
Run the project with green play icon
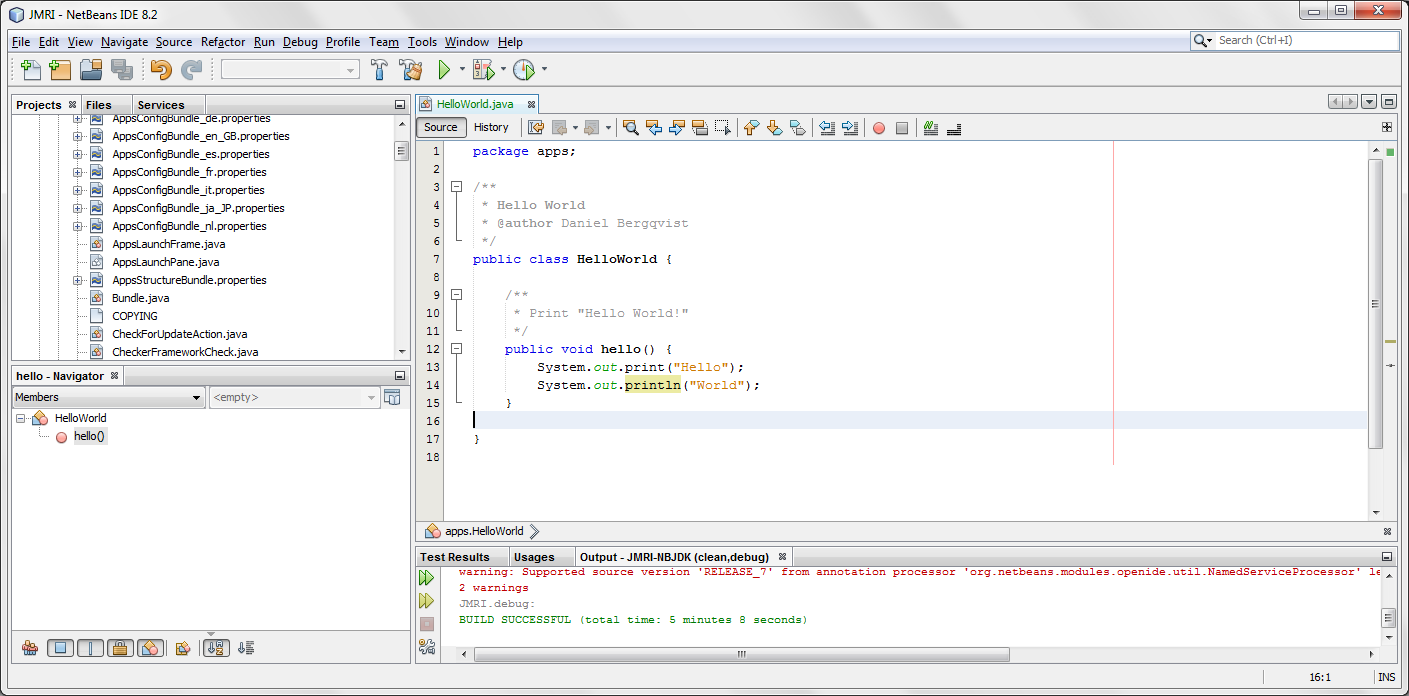[445, 70]
